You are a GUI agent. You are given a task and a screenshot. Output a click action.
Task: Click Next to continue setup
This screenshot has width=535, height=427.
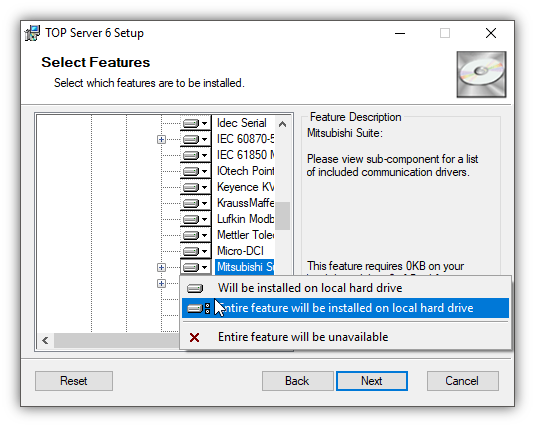pyautogui.click(x=372, y=381)
